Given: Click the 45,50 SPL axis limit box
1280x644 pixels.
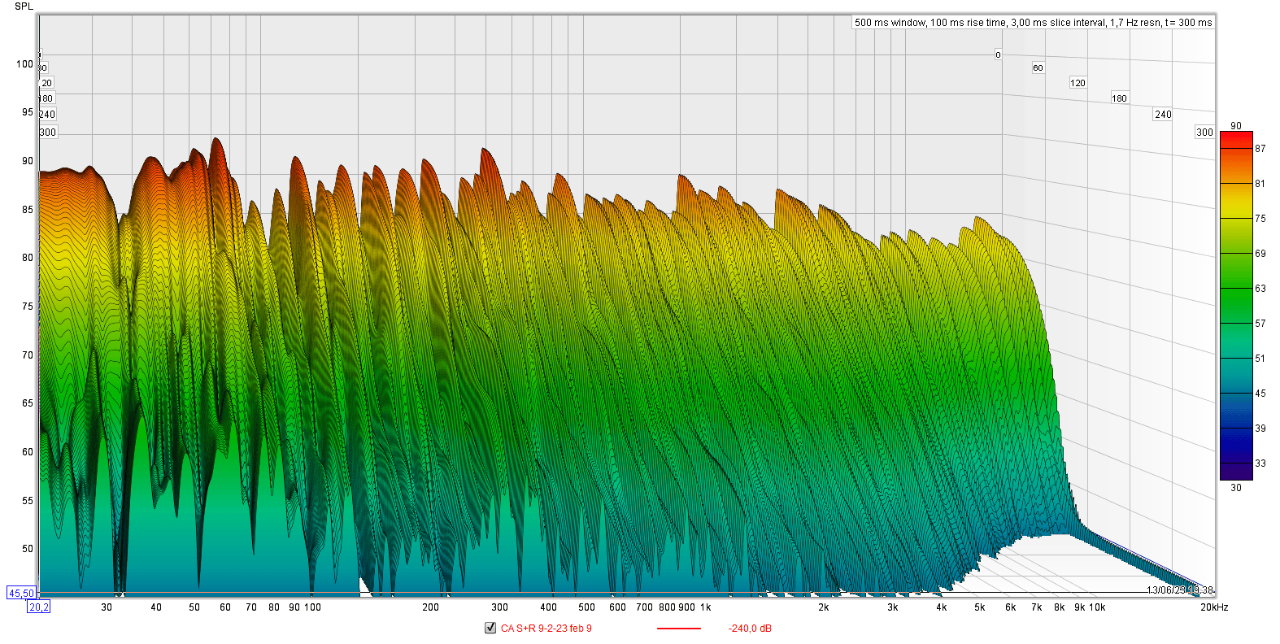Looking at the screenshot, I should (21, 592).
